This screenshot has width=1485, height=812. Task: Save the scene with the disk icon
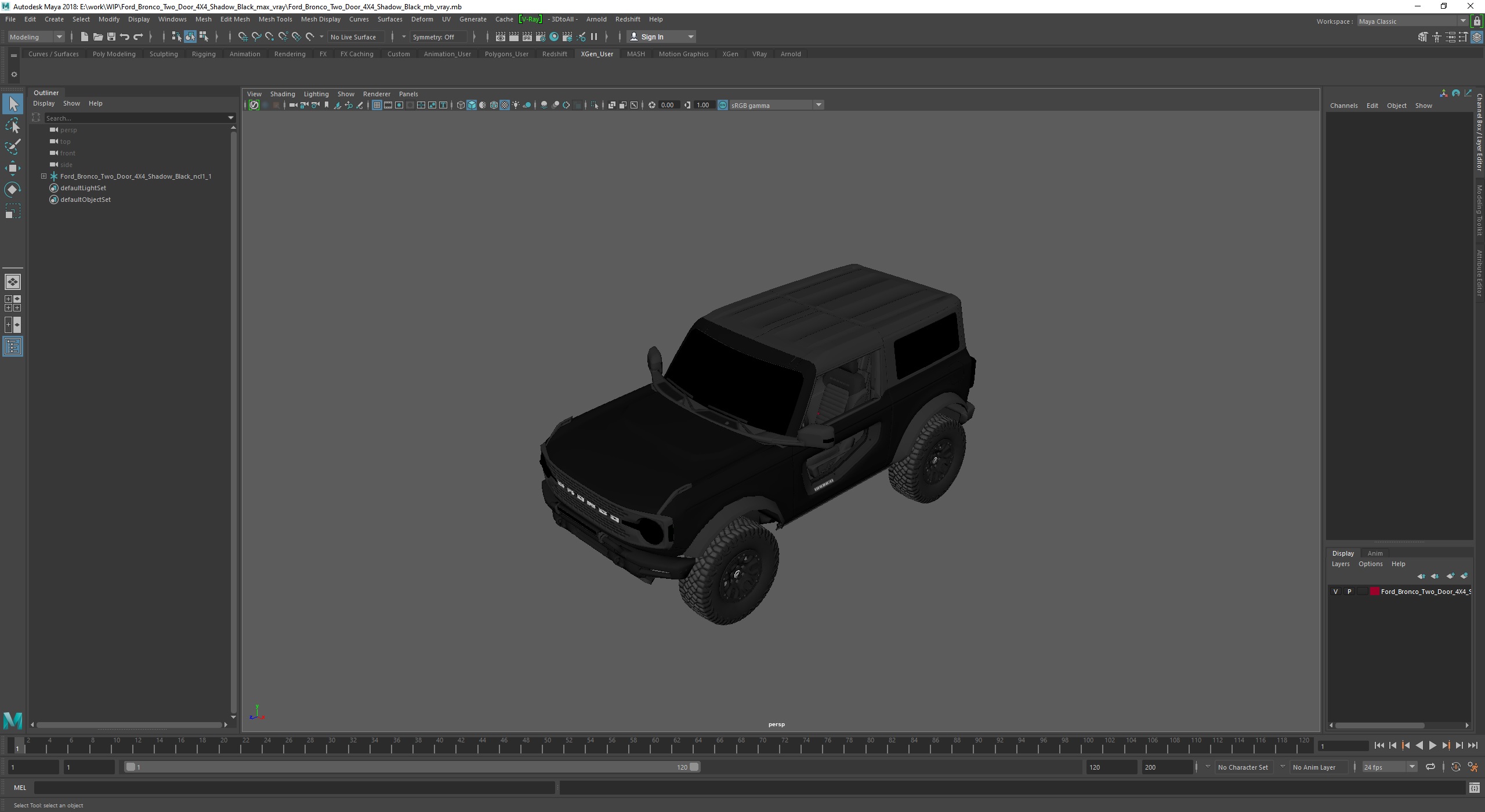[111, 37]
